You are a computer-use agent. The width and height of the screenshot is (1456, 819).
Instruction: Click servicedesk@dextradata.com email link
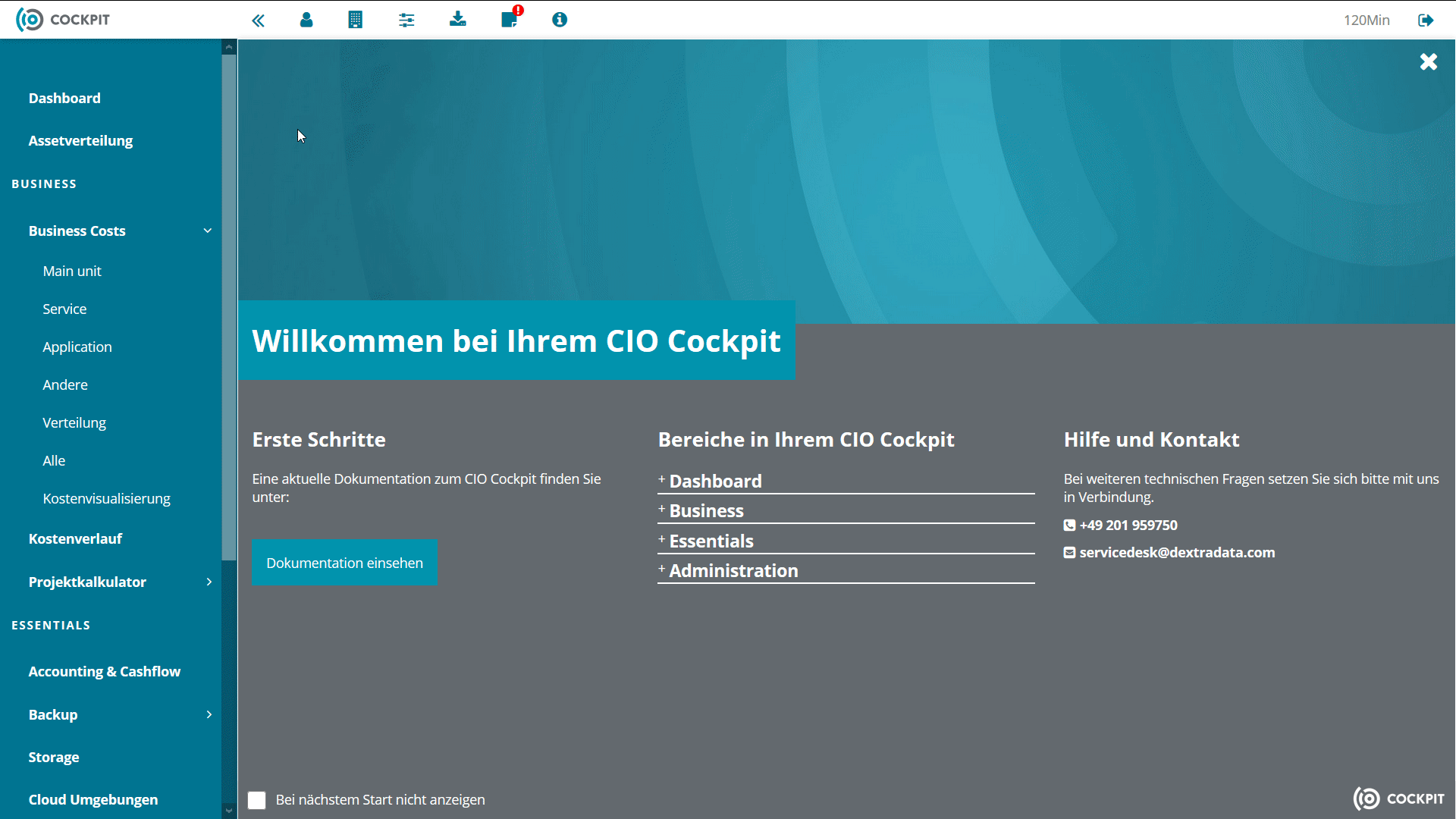1177,553
